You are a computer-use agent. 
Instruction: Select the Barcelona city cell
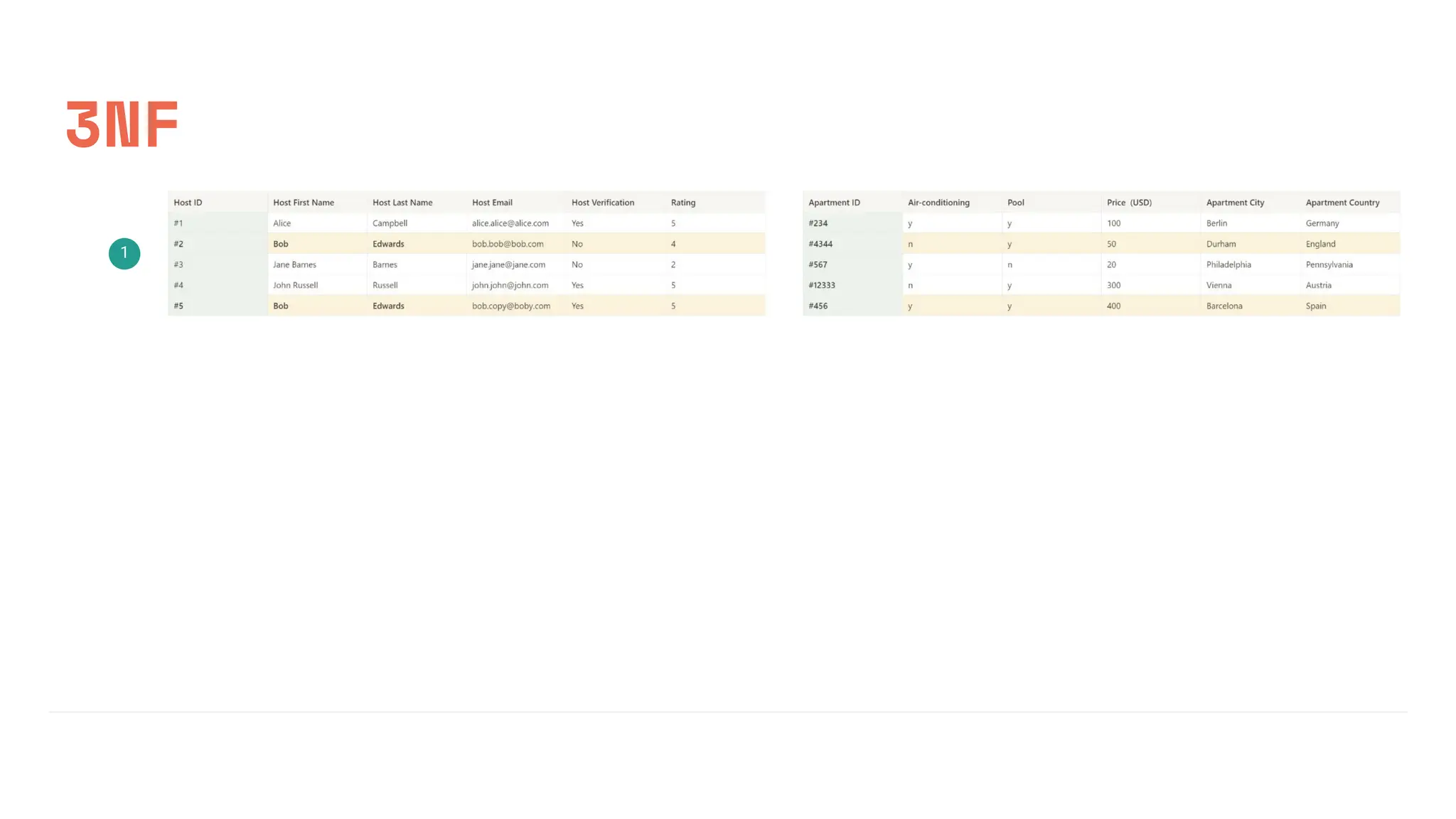1224,306
